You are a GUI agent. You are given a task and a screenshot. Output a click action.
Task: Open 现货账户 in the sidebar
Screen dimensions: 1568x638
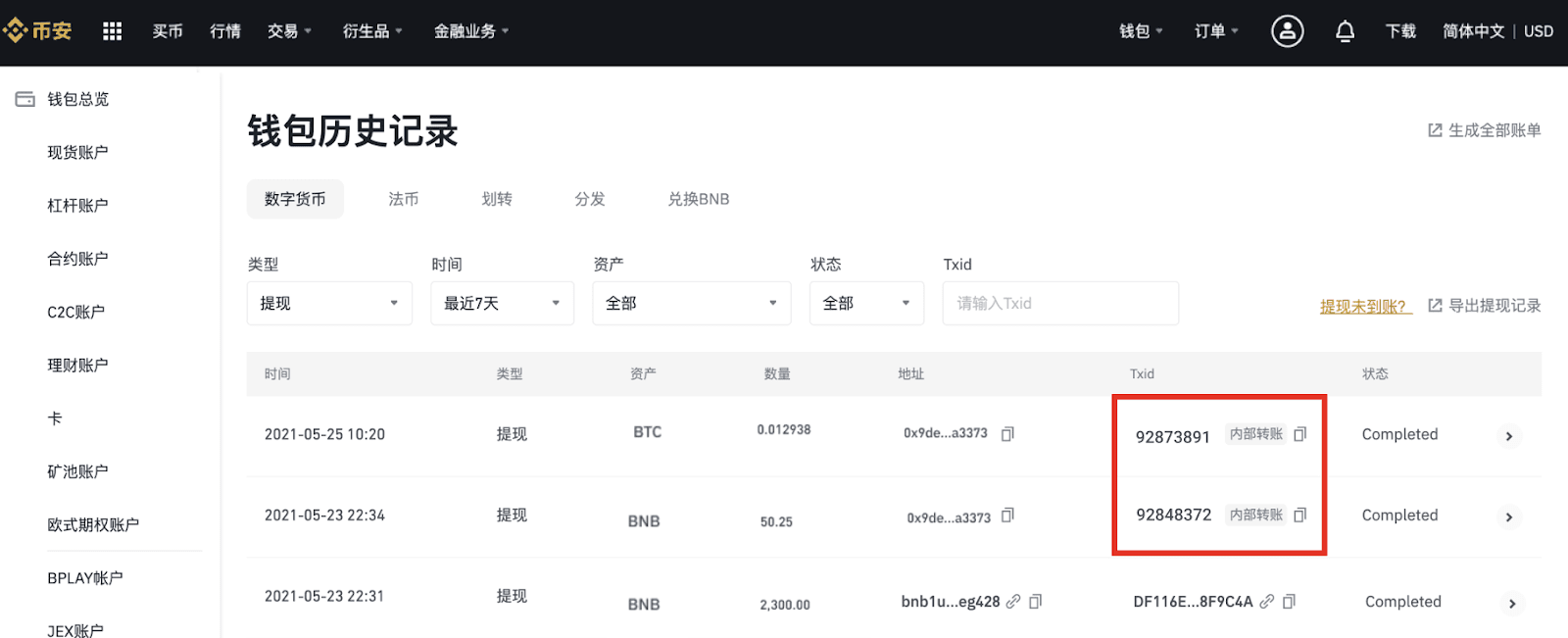pos(77,152)
